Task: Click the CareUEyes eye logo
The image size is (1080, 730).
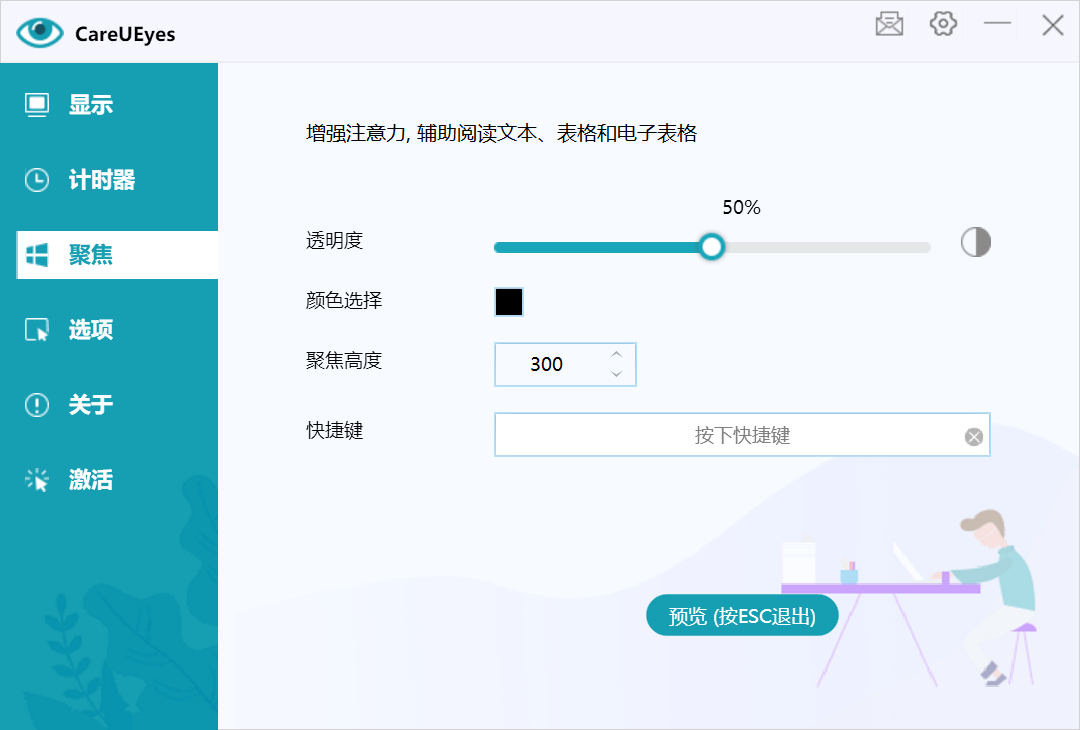Action: coord(40,32)
